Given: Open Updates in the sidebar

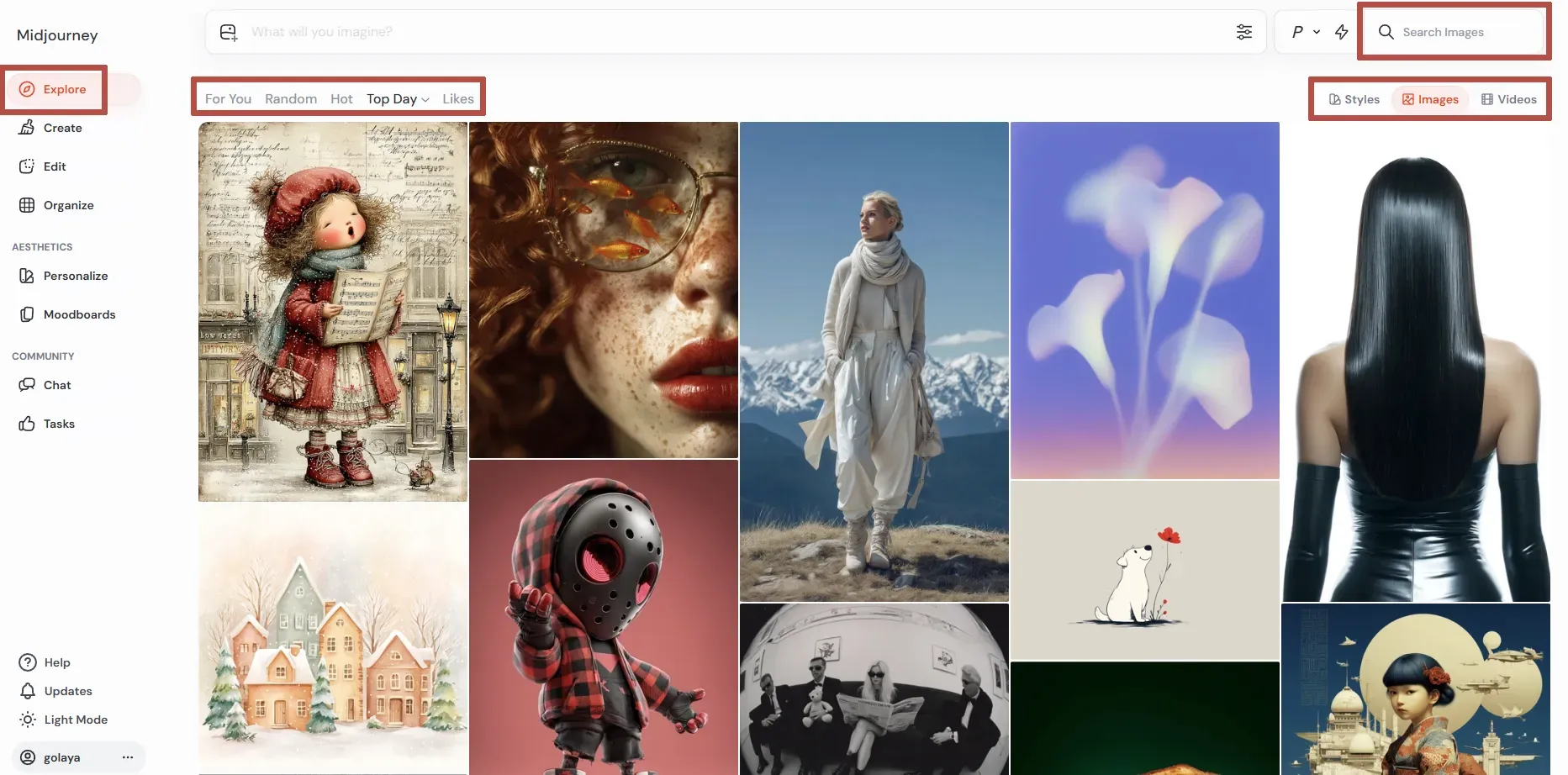Looking at the screenshot, I should click(x=67, y=691).
